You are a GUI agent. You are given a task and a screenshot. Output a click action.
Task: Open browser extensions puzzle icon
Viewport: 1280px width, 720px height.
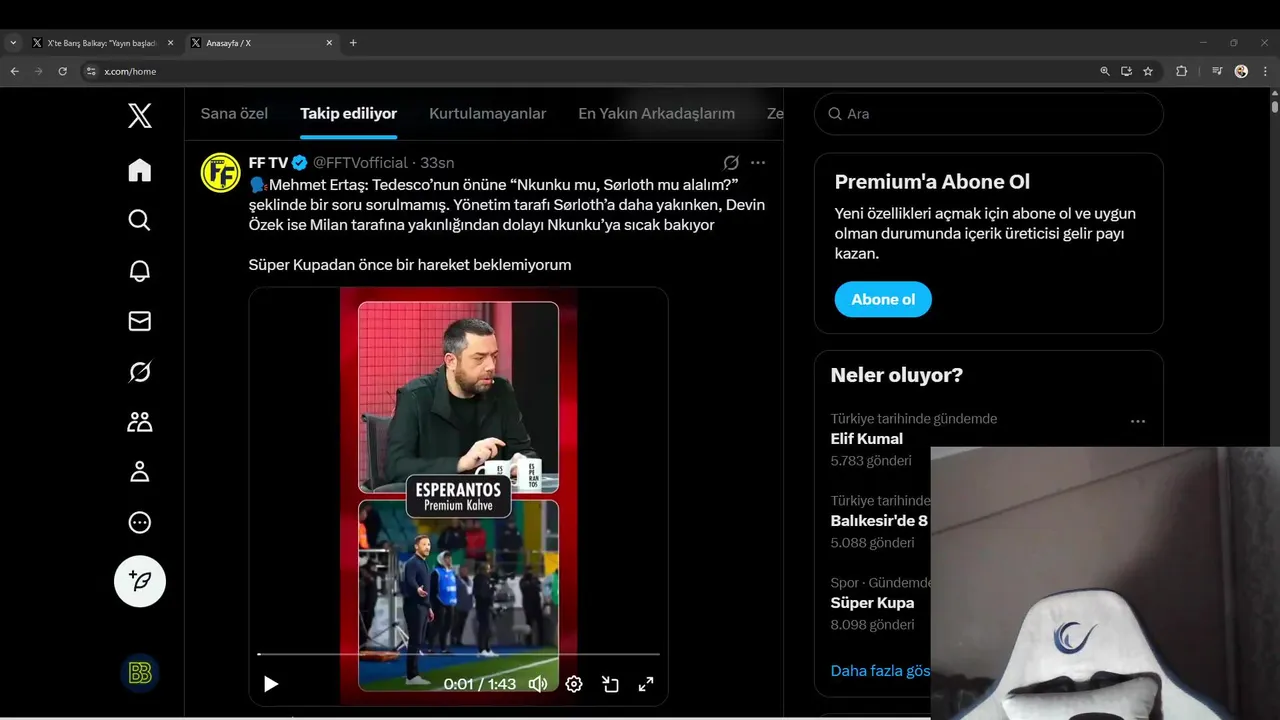(1181, 71)
